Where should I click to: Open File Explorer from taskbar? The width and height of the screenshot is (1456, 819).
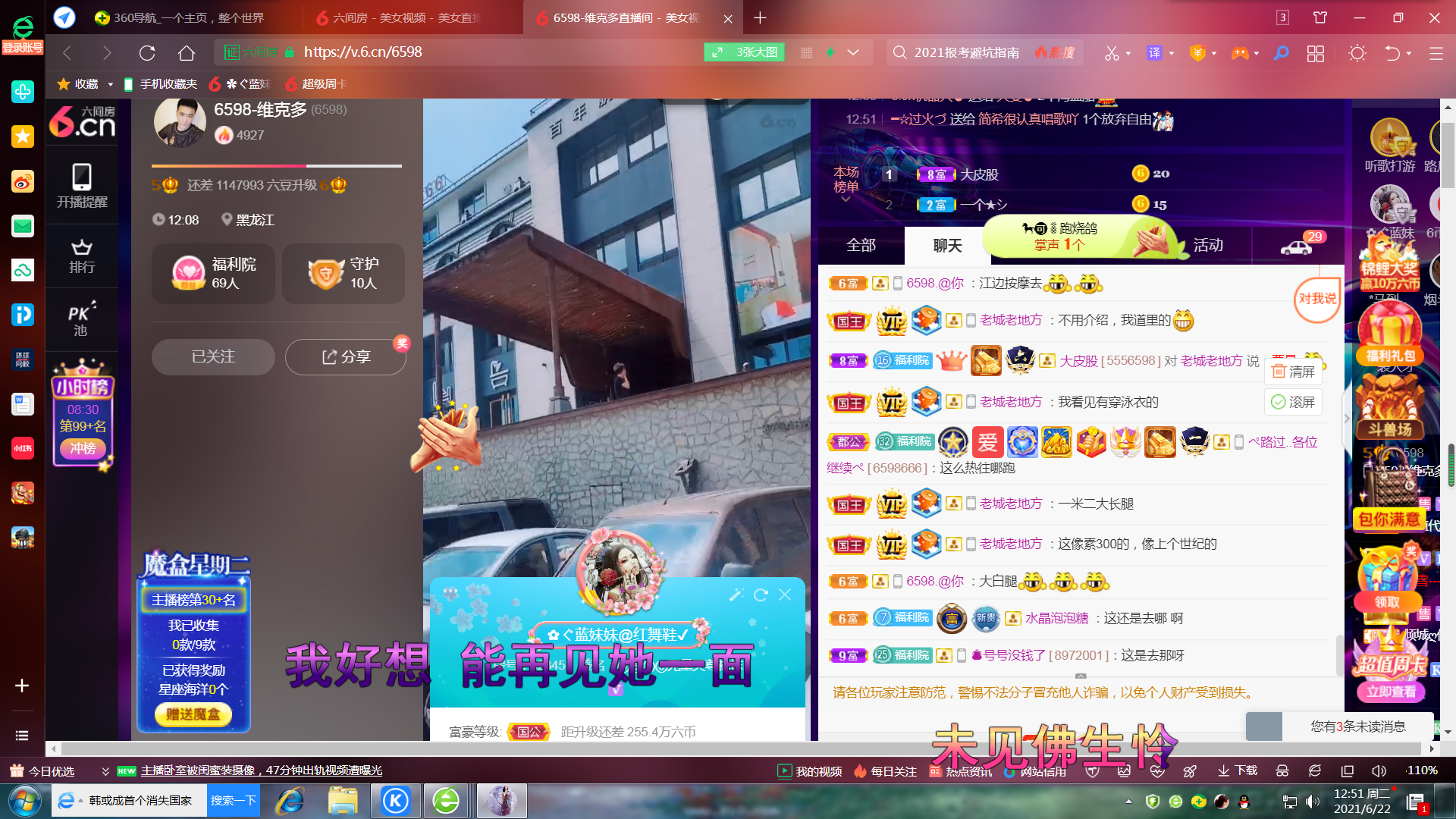[343, 801]
